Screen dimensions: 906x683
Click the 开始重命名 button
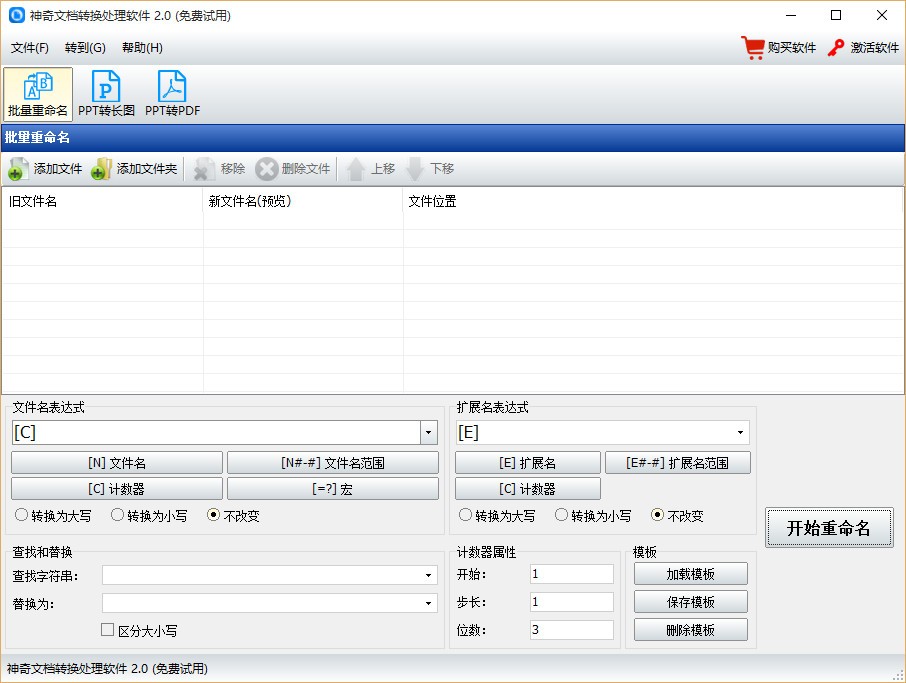coord(829,528)
